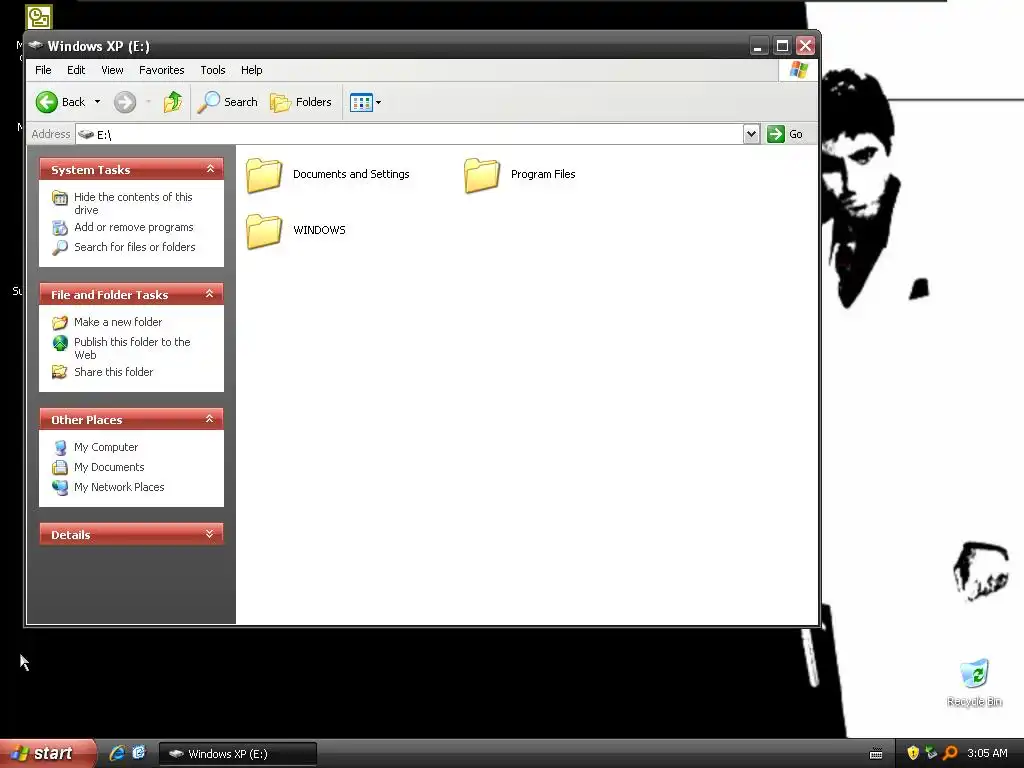
Task: Click the Search magnifier toolbar button
Action: (228, 102)
